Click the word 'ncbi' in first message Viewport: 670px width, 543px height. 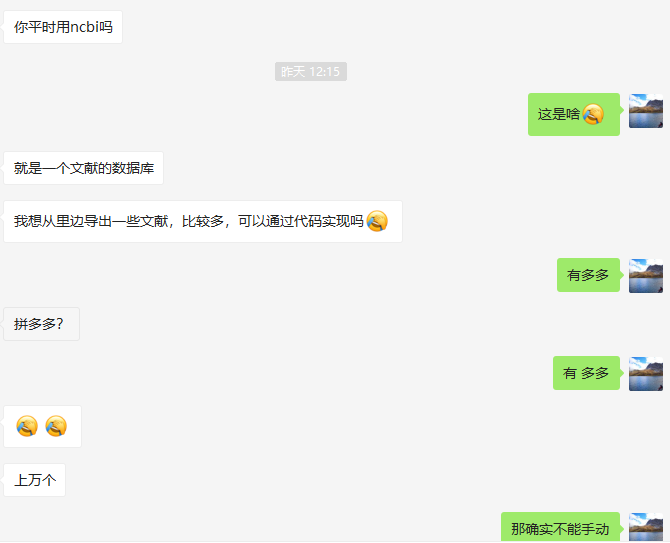pos(84,27)
